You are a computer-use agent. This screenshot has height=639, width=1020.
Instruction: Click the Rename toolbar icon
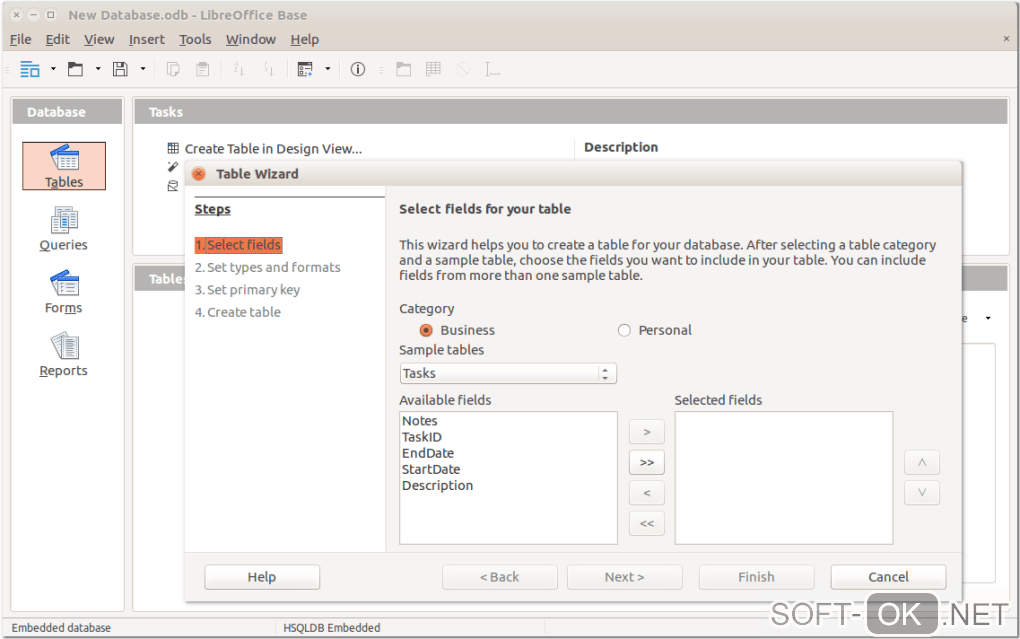(492, 69)
